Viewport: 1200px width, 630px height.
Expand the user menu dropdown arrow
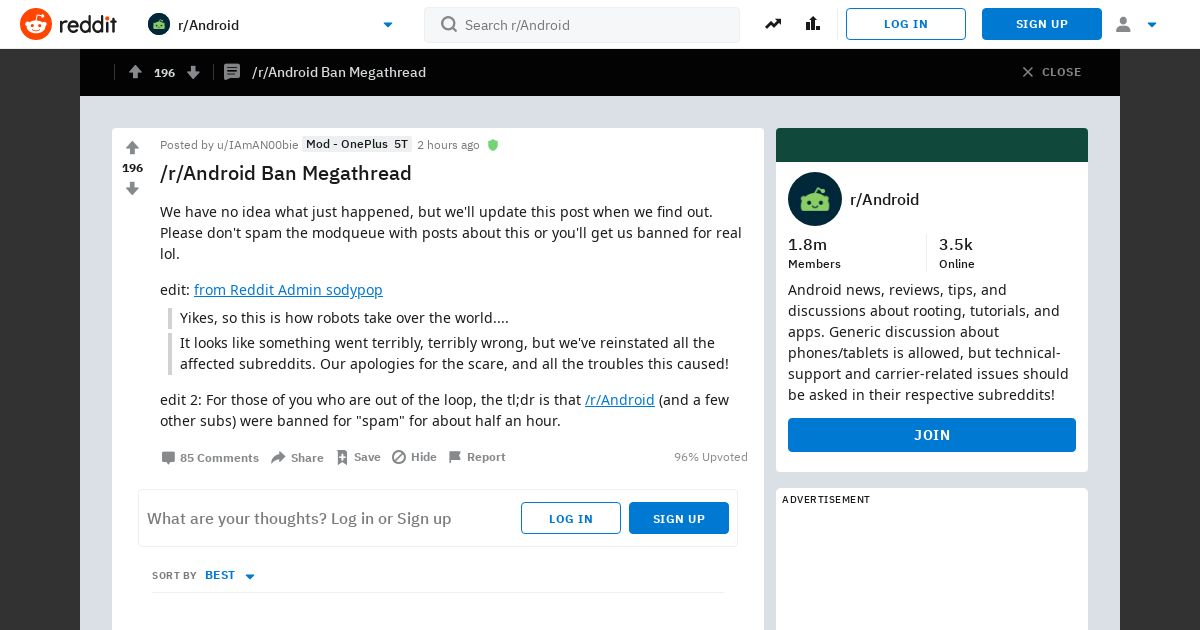(x=1152, y=25)
